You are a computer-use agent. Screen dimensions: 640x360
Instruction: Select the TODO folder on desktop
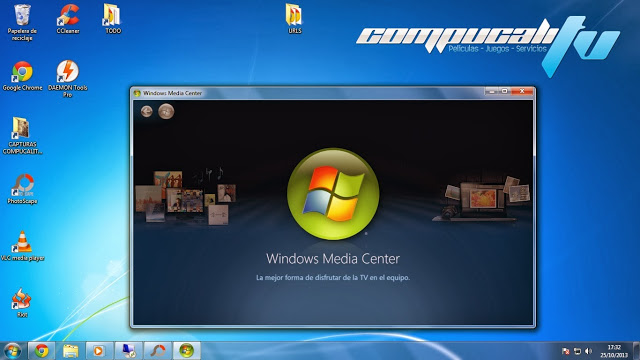tap(112, 19)
